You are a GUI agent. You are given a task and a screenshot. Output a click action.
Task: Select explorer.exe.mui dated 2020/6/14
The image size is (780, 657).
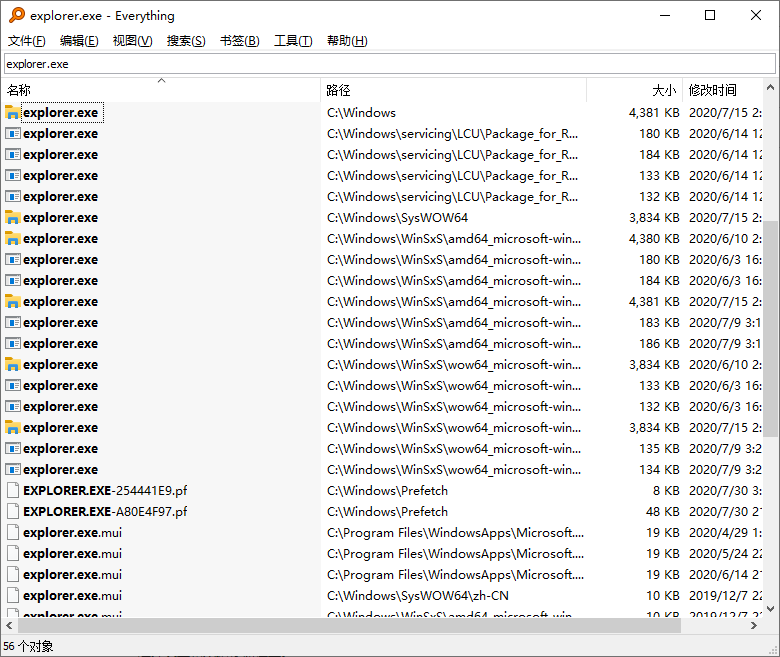[x=72, y=574]
